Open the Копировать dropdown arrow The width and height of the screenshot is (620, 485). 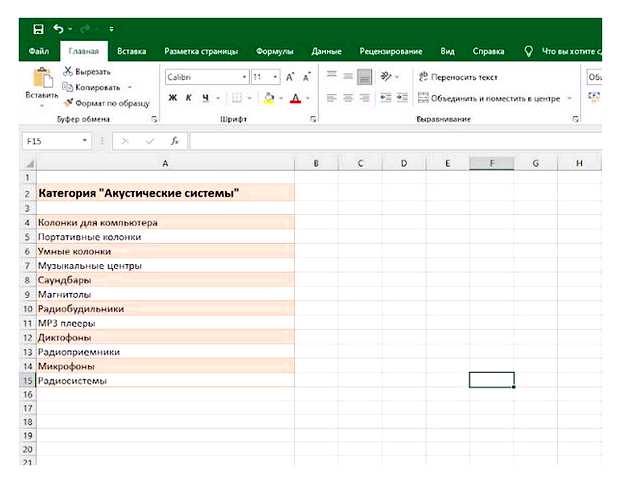tap(130, 87)
